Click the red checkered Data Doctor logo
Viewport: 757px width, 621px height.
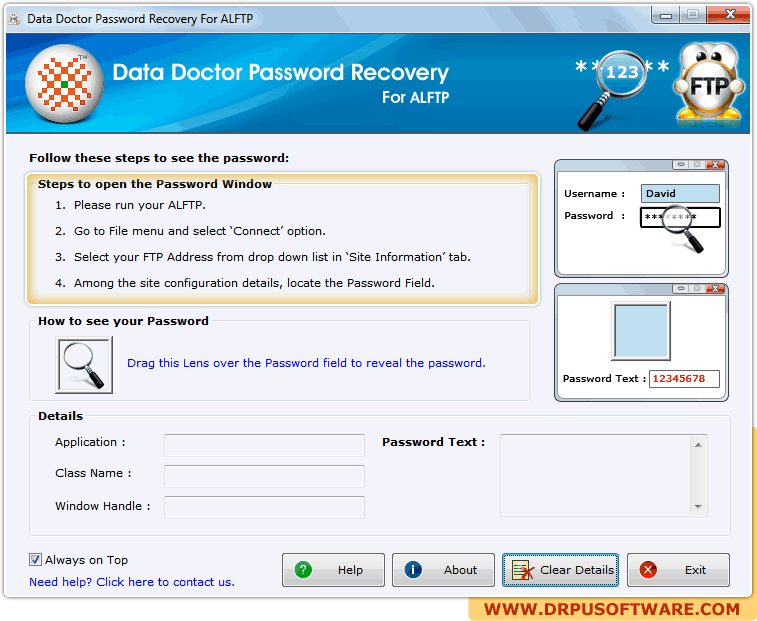click(x=64, y=84)
